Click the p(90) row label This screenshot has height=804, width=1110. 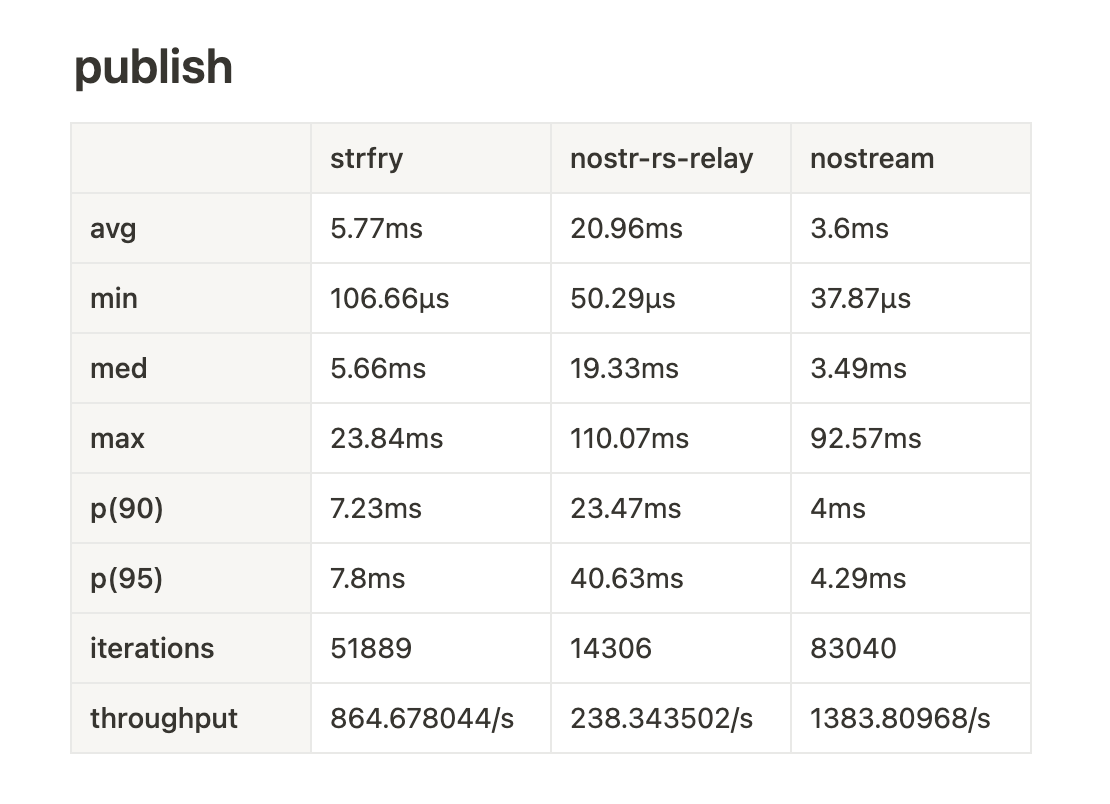[x=126, y=508]
